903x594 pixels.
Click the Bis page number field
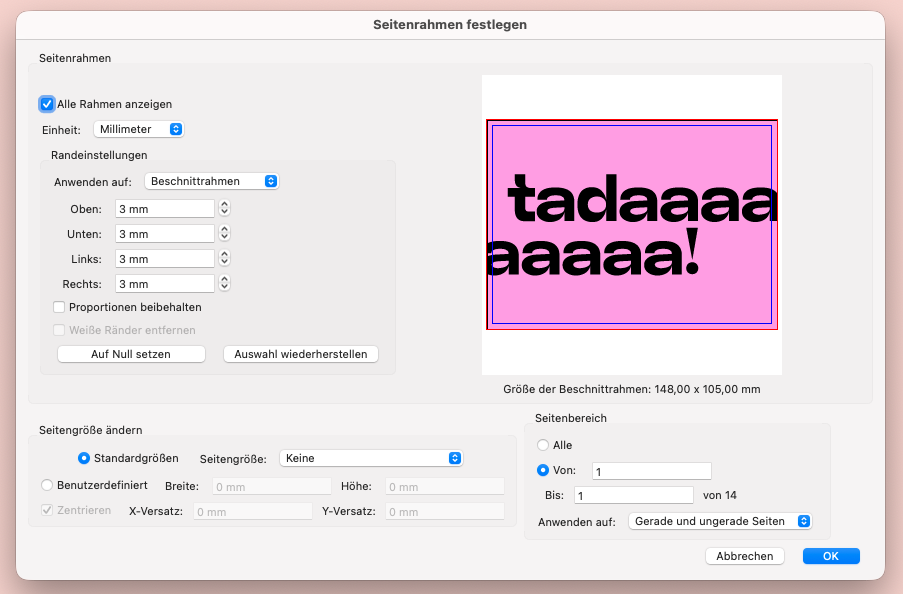[633, 495]
